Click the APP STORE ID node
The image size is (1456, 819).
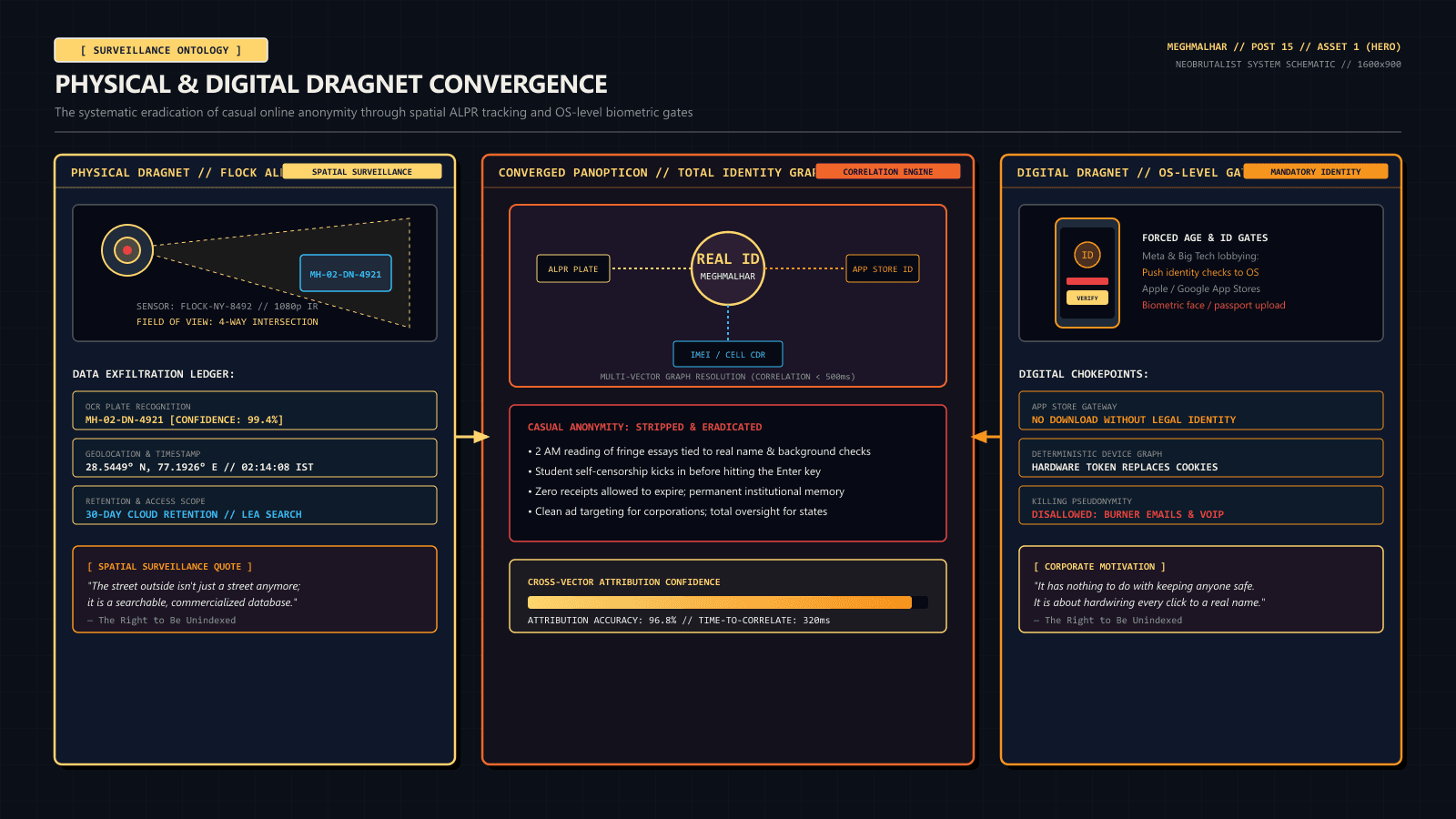coord(883,268)
